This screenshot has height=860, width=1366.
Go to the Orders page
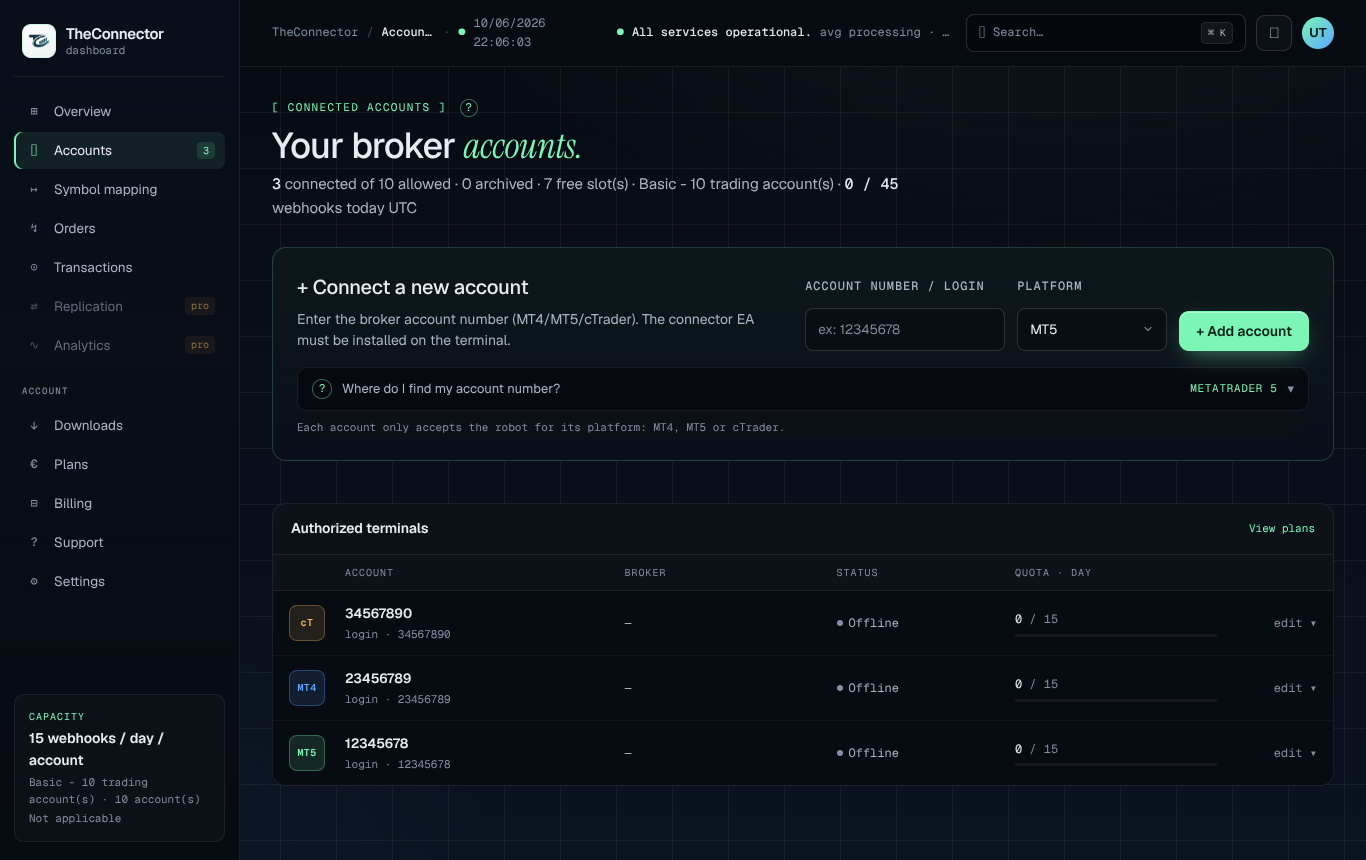pyautogui.click(x=119, y=228)
